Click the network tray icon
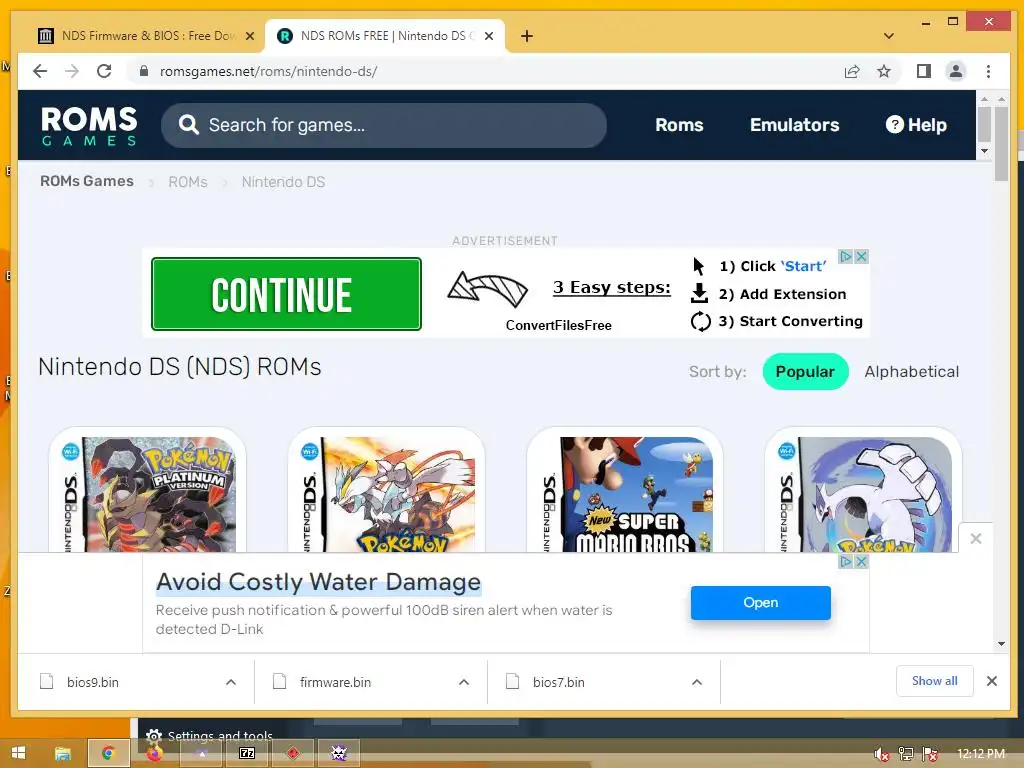The image size is (1024, 768). click(906, 754)
